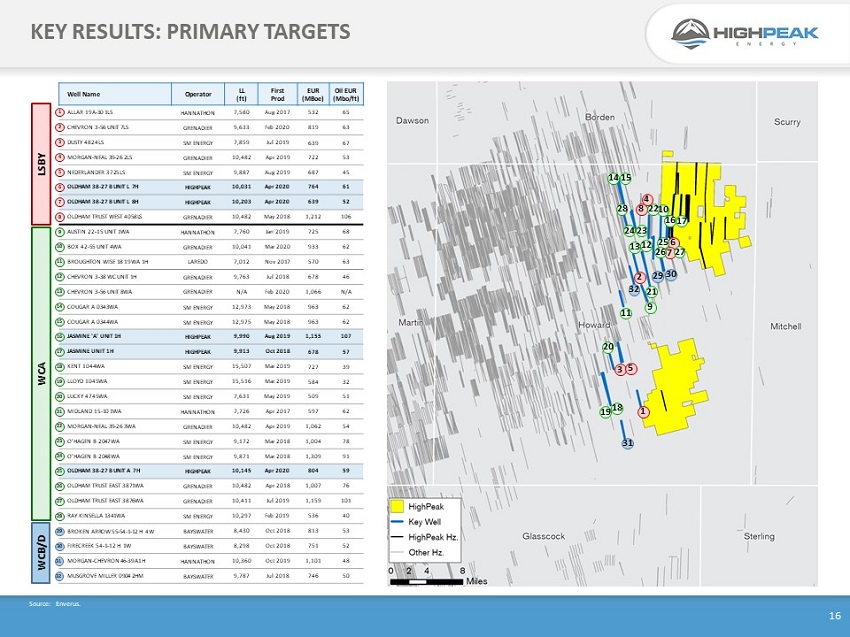Click the blue WCB/D group label
Viewport: 850px width, 637px height.
click(41, 553)
